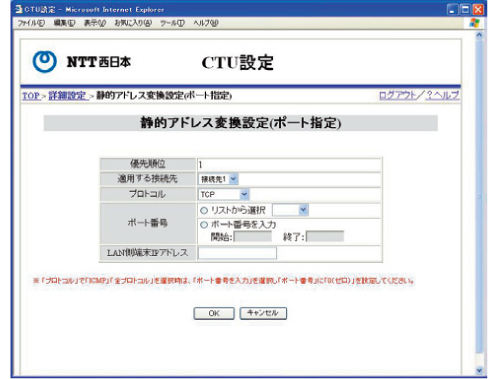Click the 優先順位 value 1
This screenshot has height=379, width=500.
tap(201, 165)
